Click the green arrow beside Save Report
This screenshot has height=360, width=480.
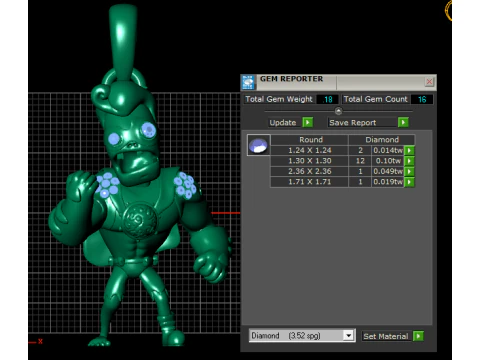403,122
